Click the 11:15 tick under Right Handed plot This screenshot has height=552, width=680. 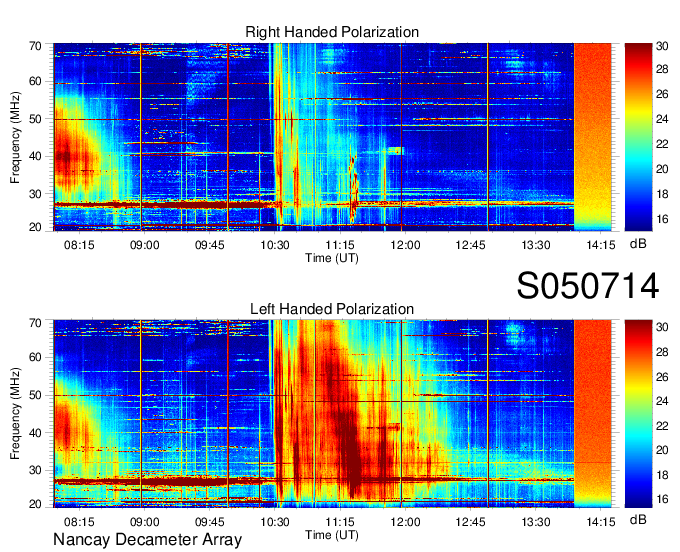340,245
